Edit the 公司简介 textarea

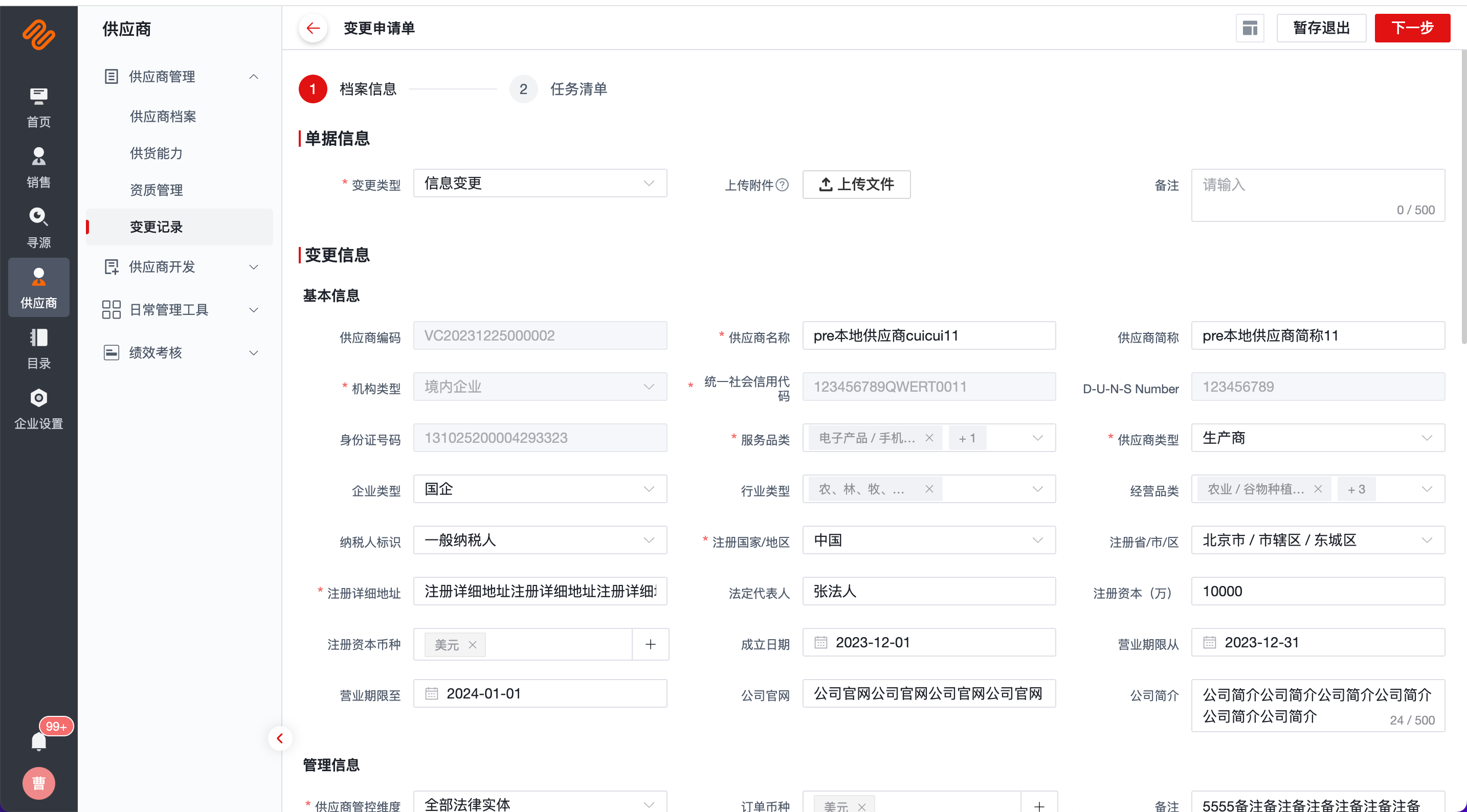click(1318, 705)
